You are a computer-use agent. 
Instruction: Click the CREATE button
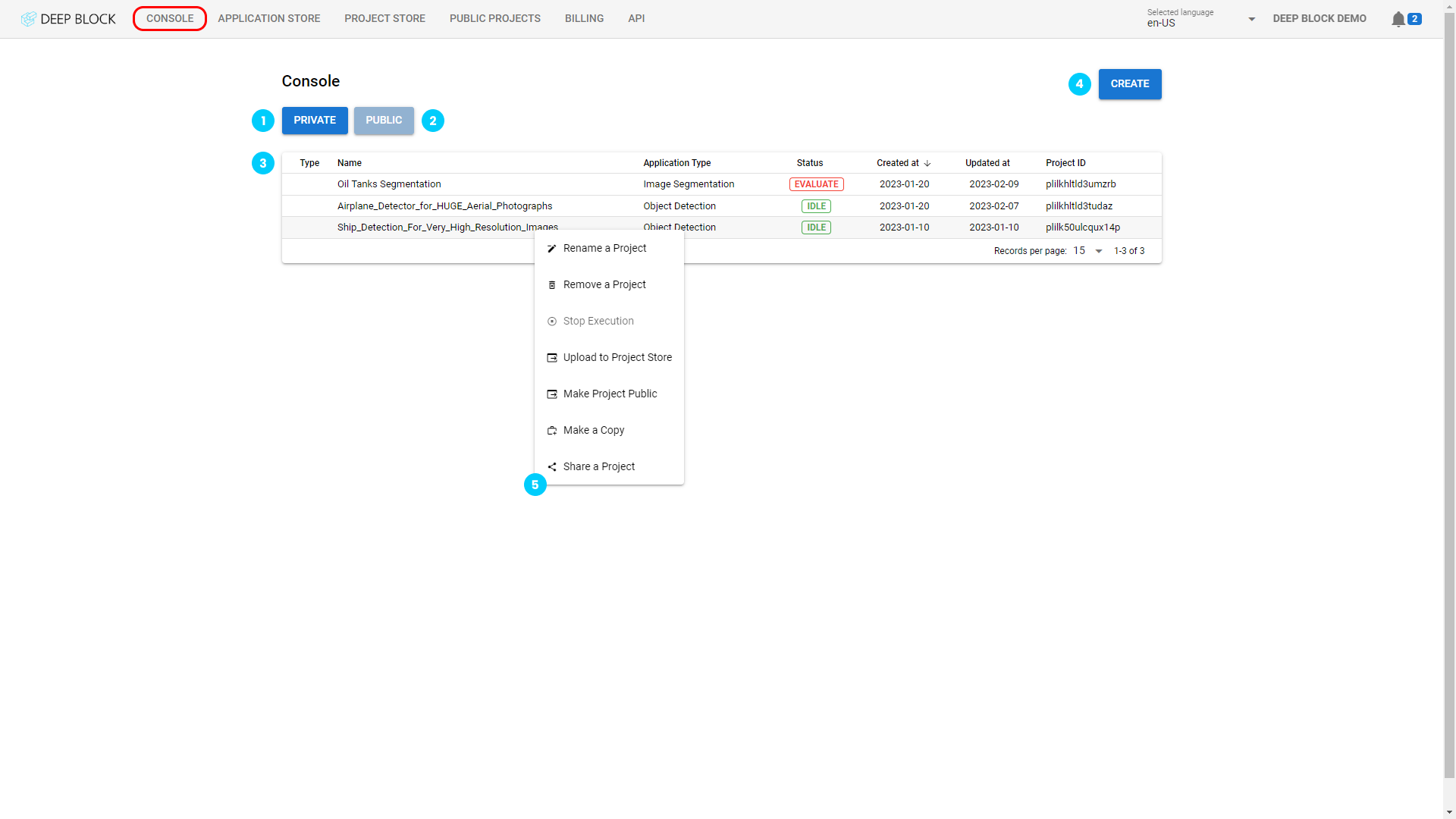(1130, 84)
